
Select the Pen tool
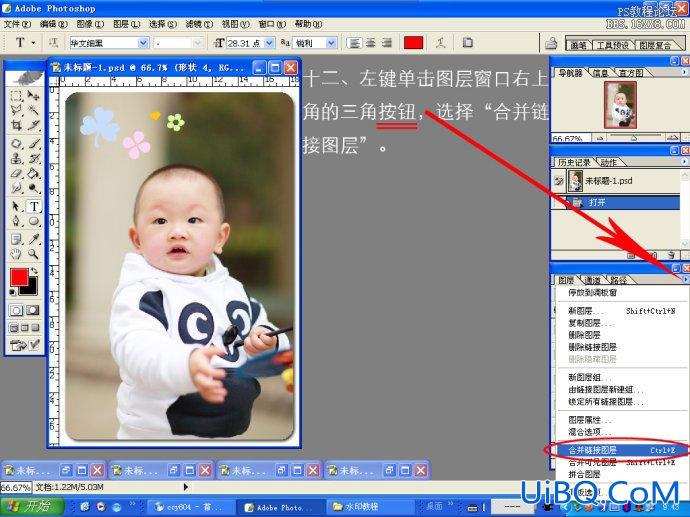click(16, 221)
